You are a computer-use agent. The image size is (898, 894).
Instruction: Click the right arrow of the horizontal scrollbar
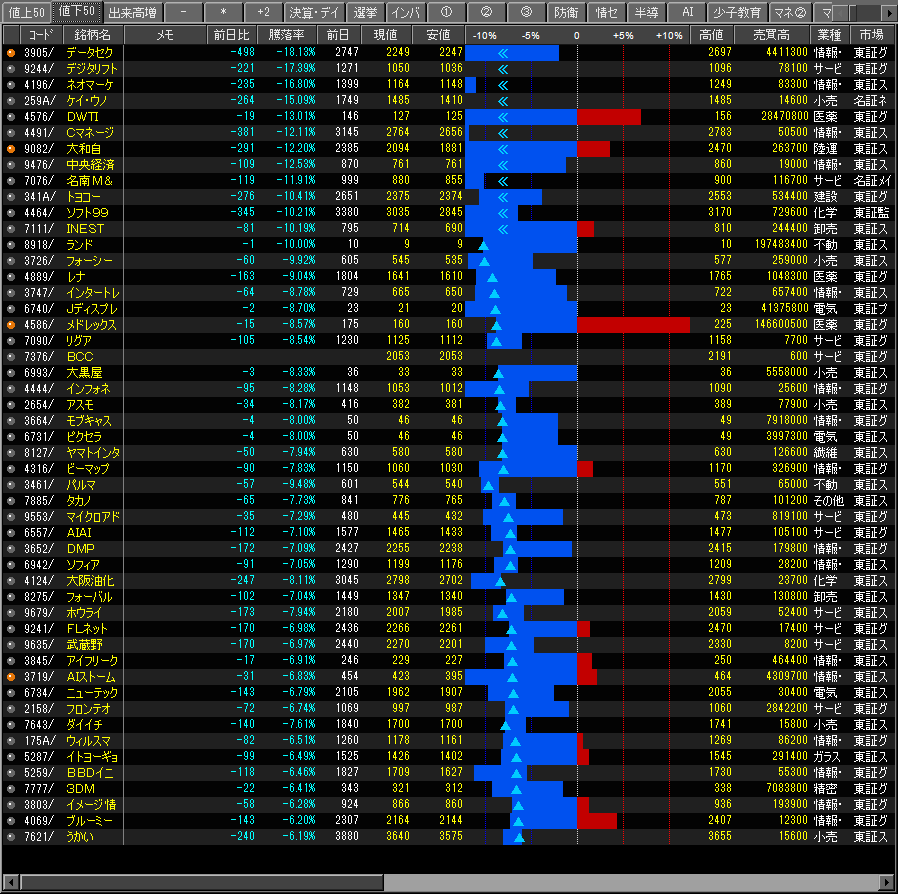click(886, 881)
